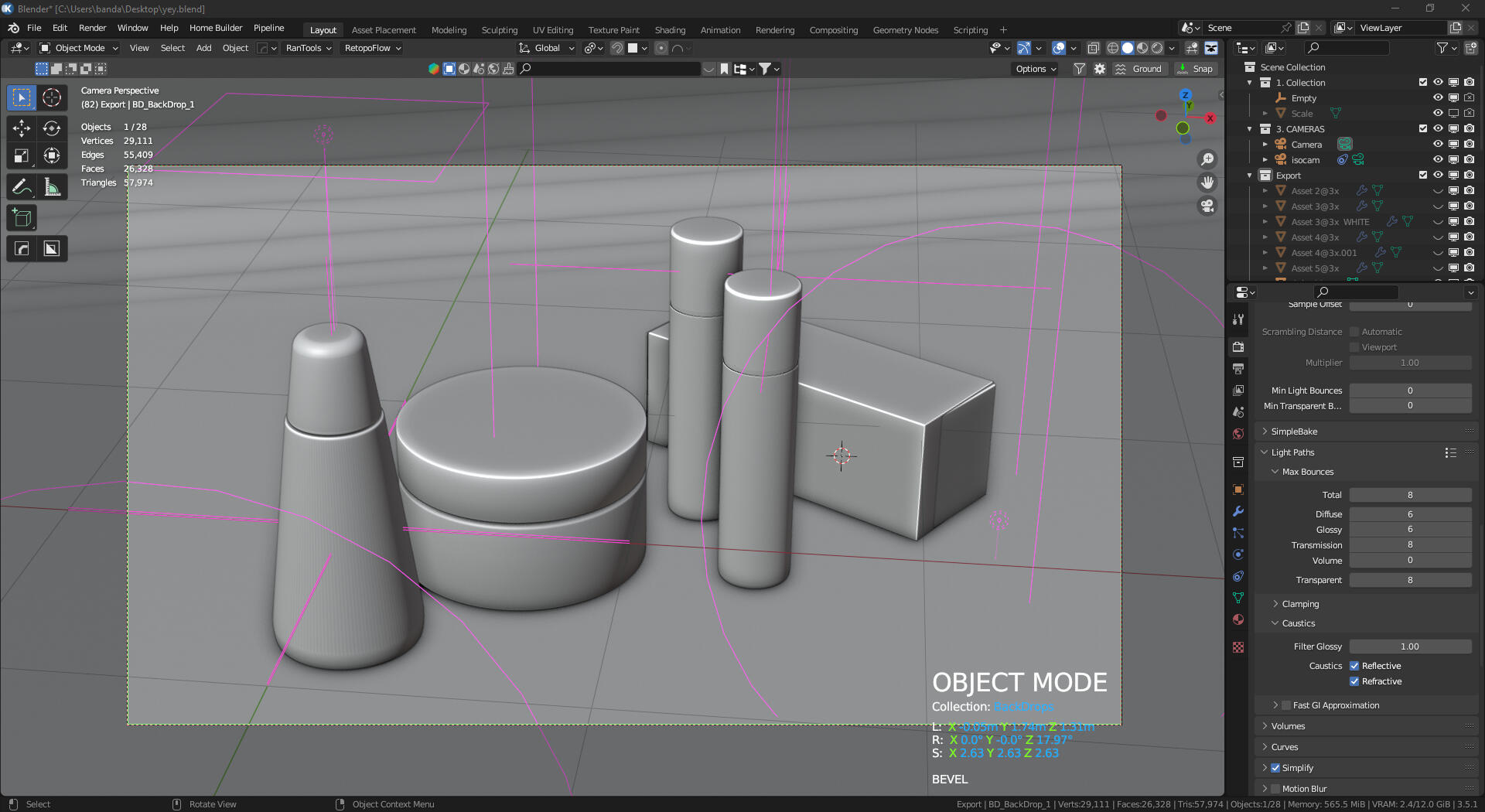Viewport: 1485px width, 812px height.
Task: Switch to the Shading workspace tab
Action: coord(670,30)
